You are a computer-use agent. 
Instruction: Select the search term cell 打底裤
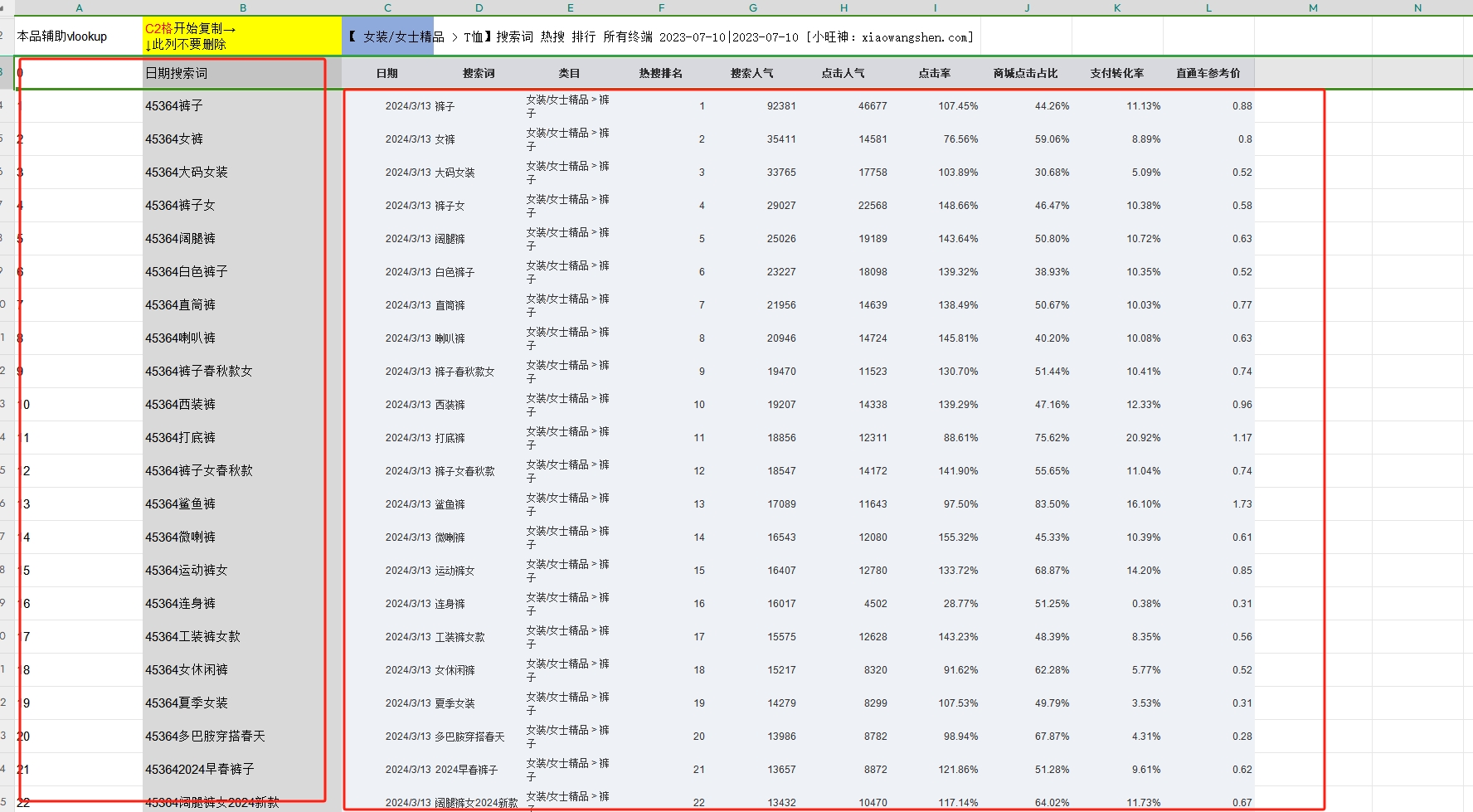click(478, 438)
